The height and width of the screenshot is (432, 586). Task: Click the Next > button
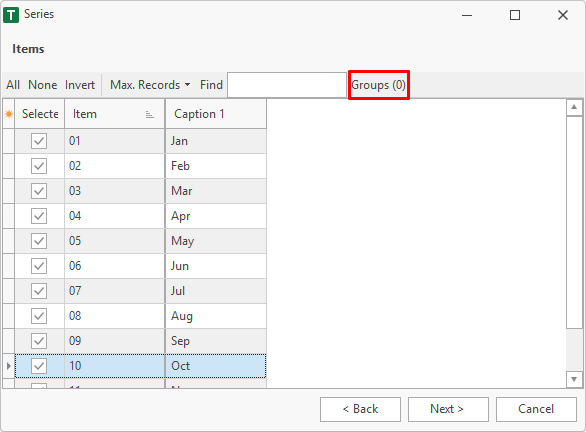(448, 409)
